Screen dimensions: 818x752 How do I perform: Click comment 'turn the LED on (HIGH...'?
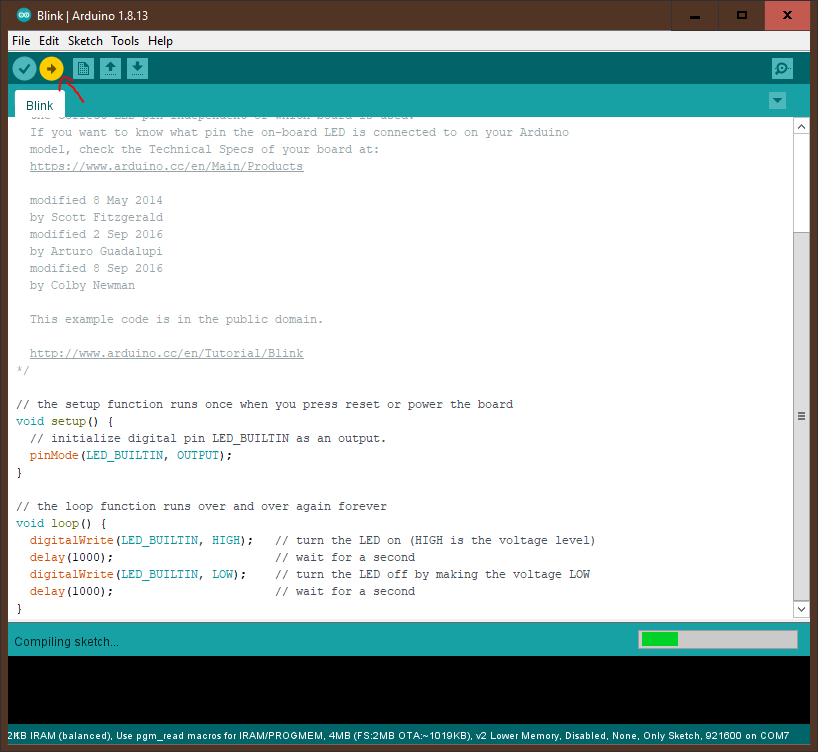435,540
